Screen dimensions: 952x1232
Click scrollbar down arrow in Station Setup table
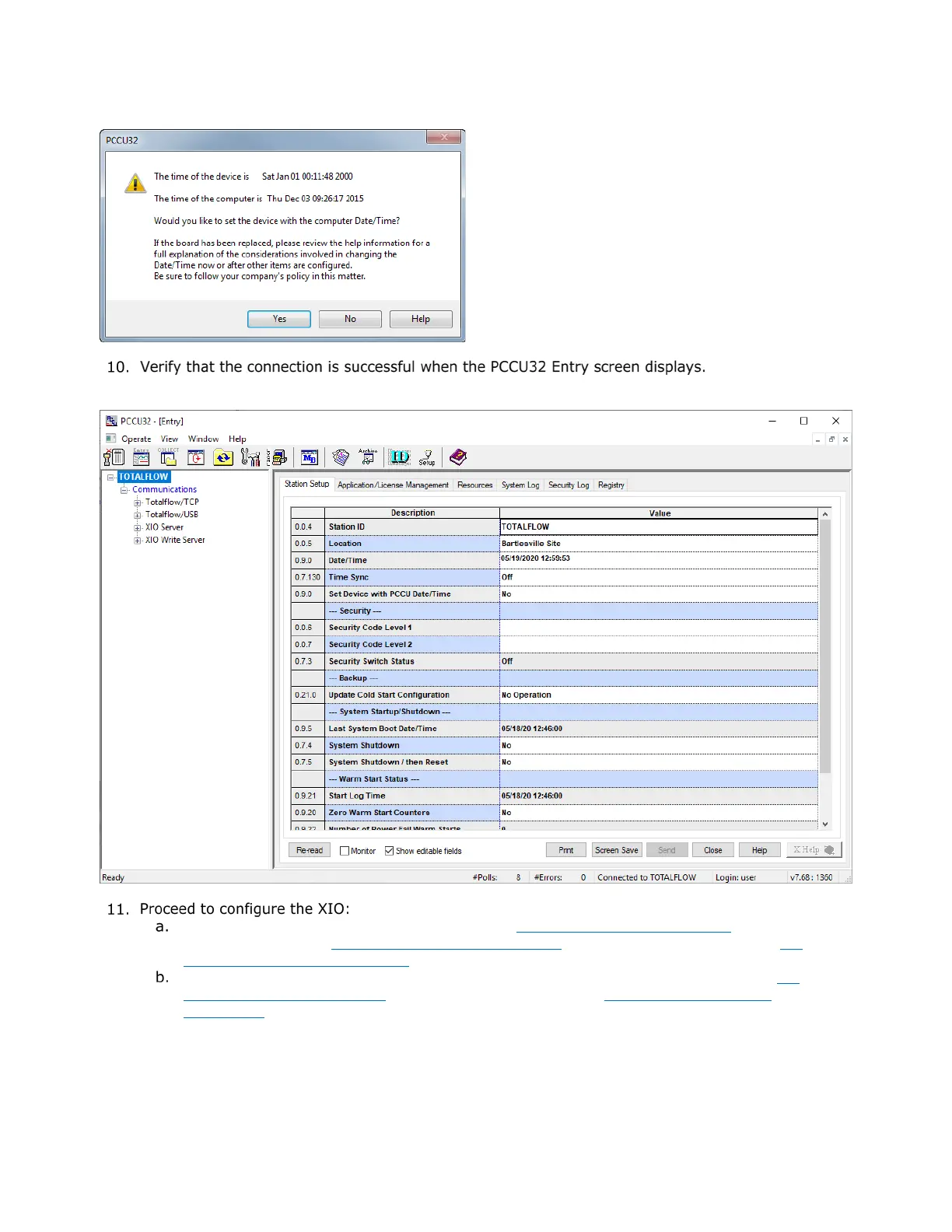click(825, 824)
